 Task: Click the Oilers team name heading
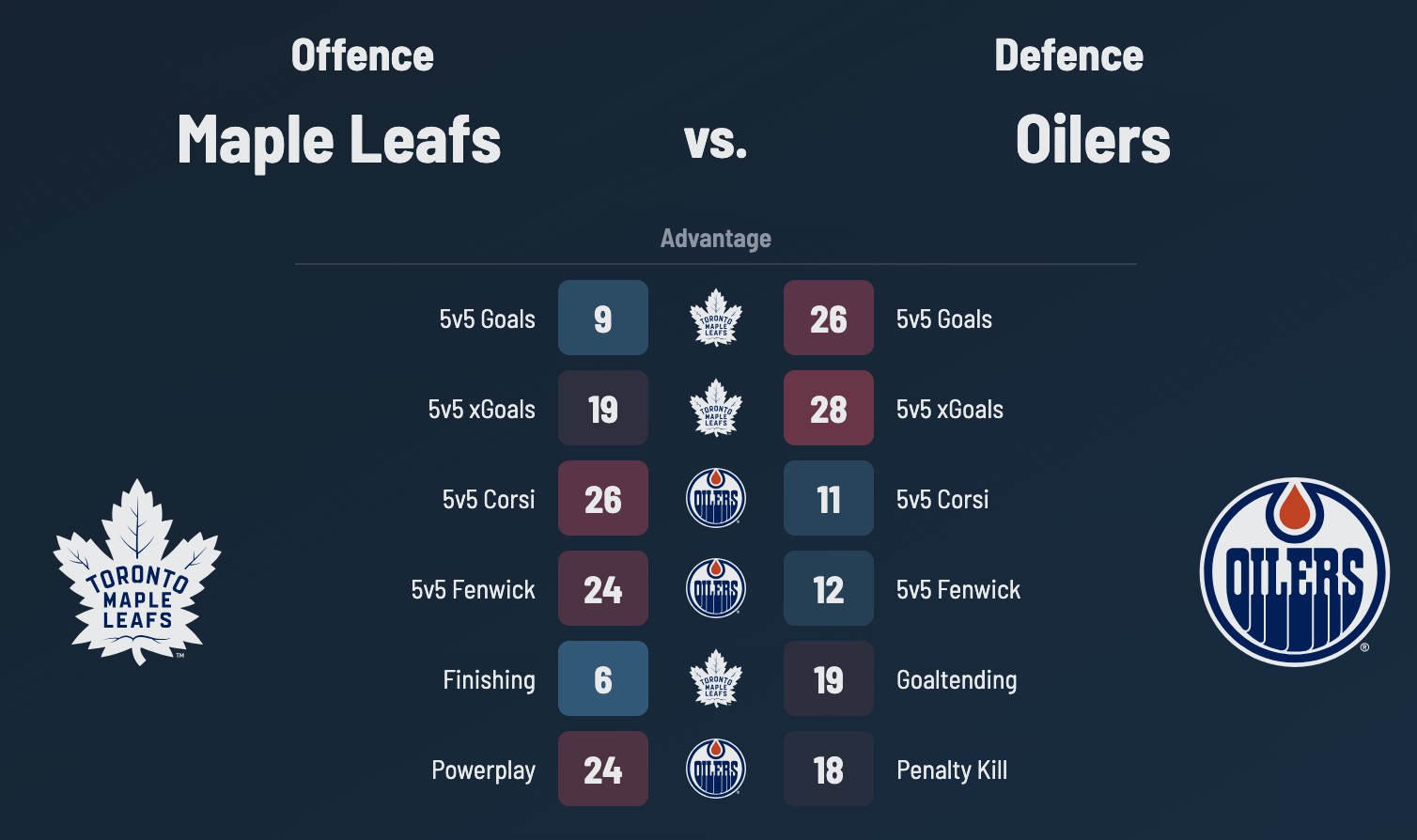[x=1093, y=139]
